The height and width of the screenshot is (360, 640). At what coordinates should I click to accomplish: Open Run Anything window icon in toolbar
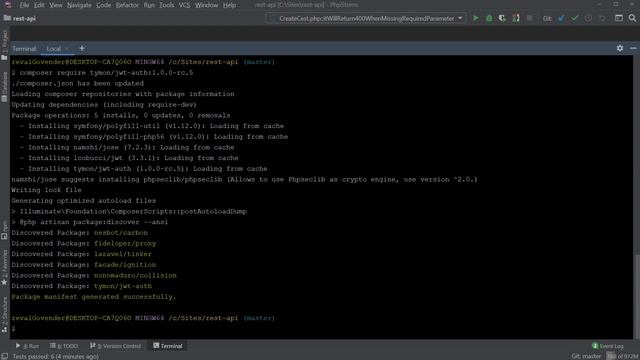point(619,18)
